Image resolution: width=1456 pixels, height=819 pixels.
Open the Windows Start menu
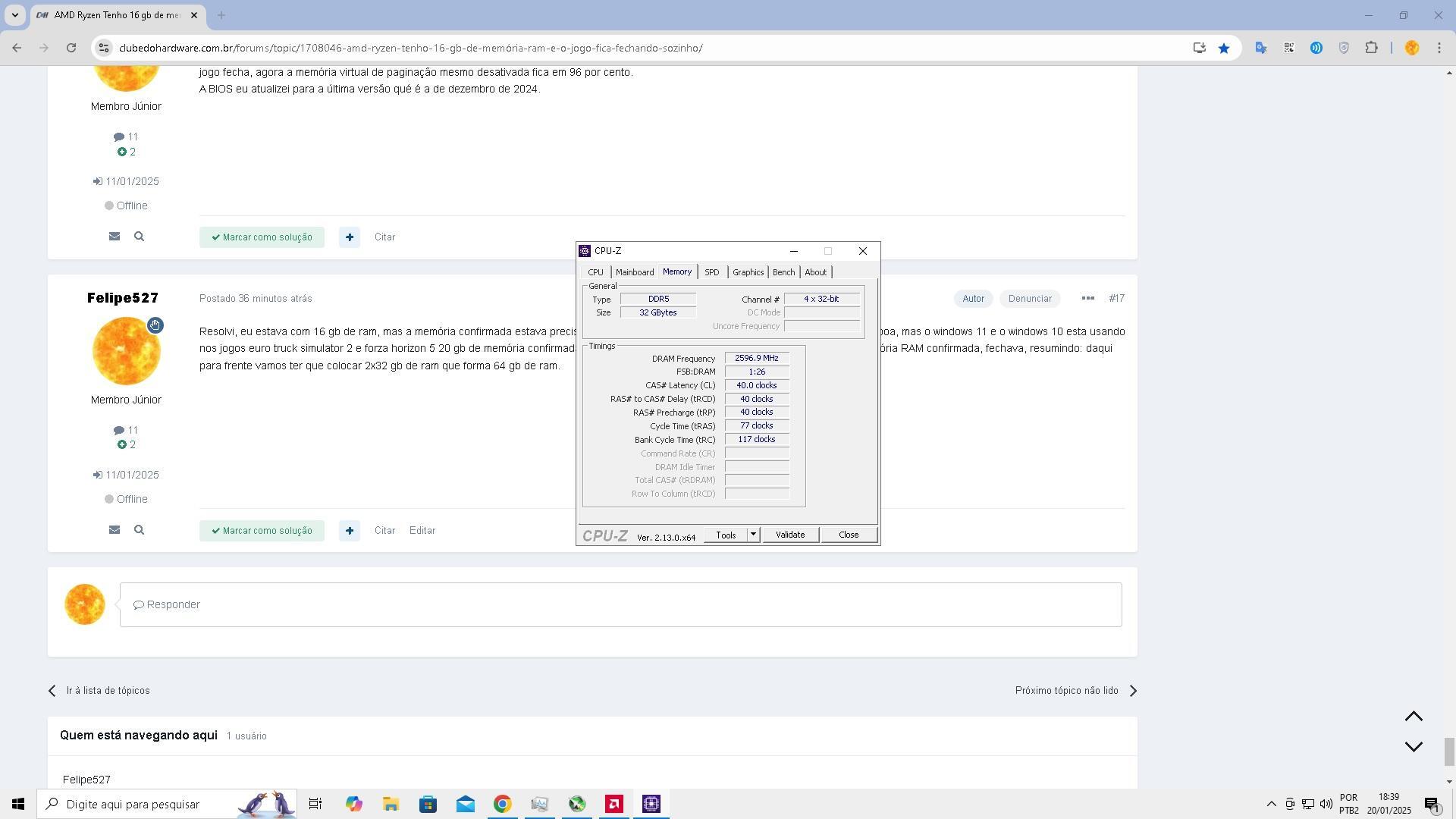18,804
